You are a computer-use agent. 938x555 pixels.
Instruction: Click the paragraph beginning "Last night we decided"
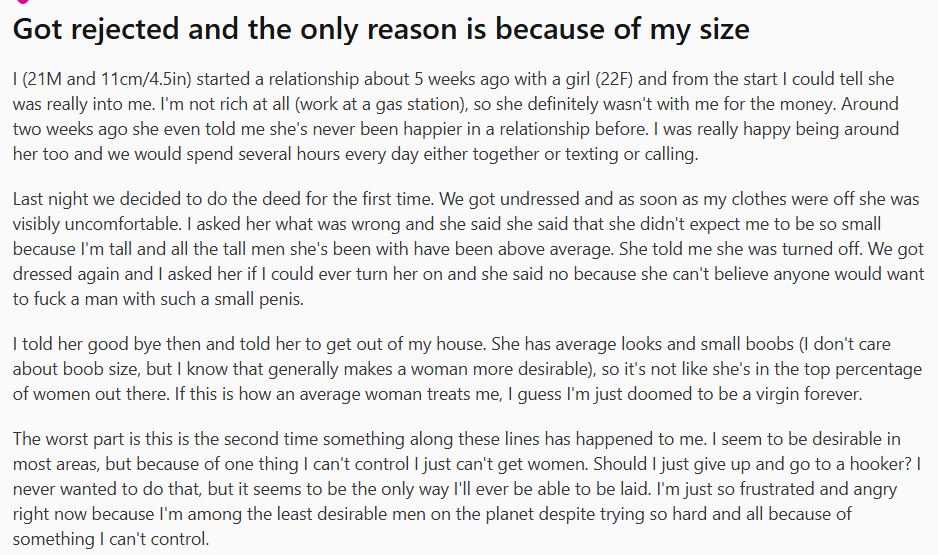[468, 248]
